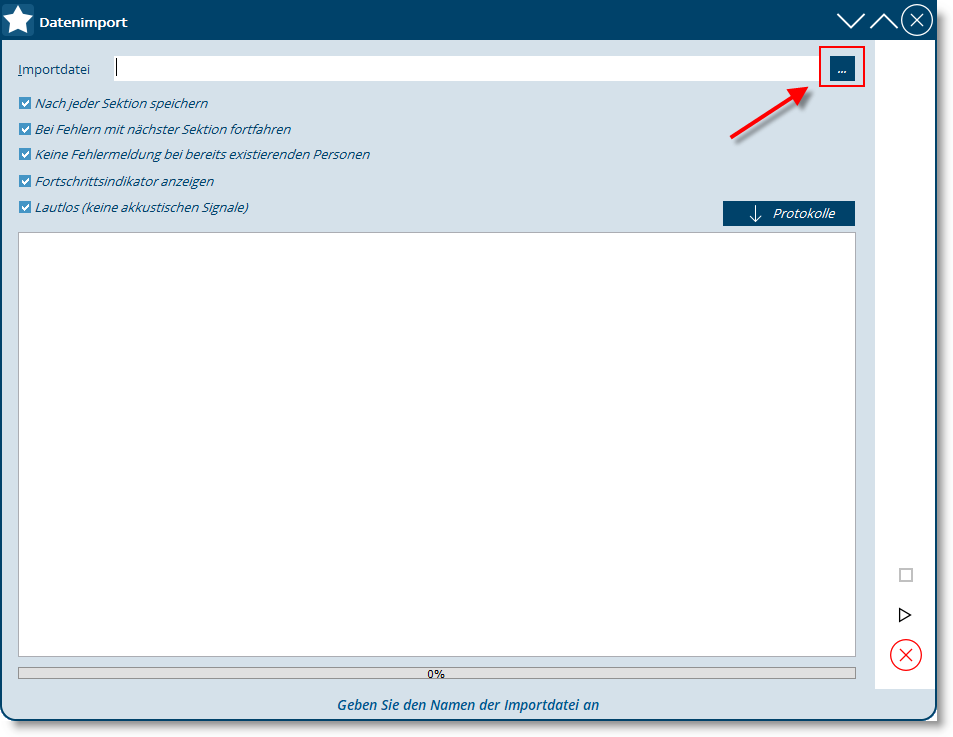The width and height of the screenshot is (953, 737).
Task: Click the red circled X cancel icon
Action: coord(905,655)
